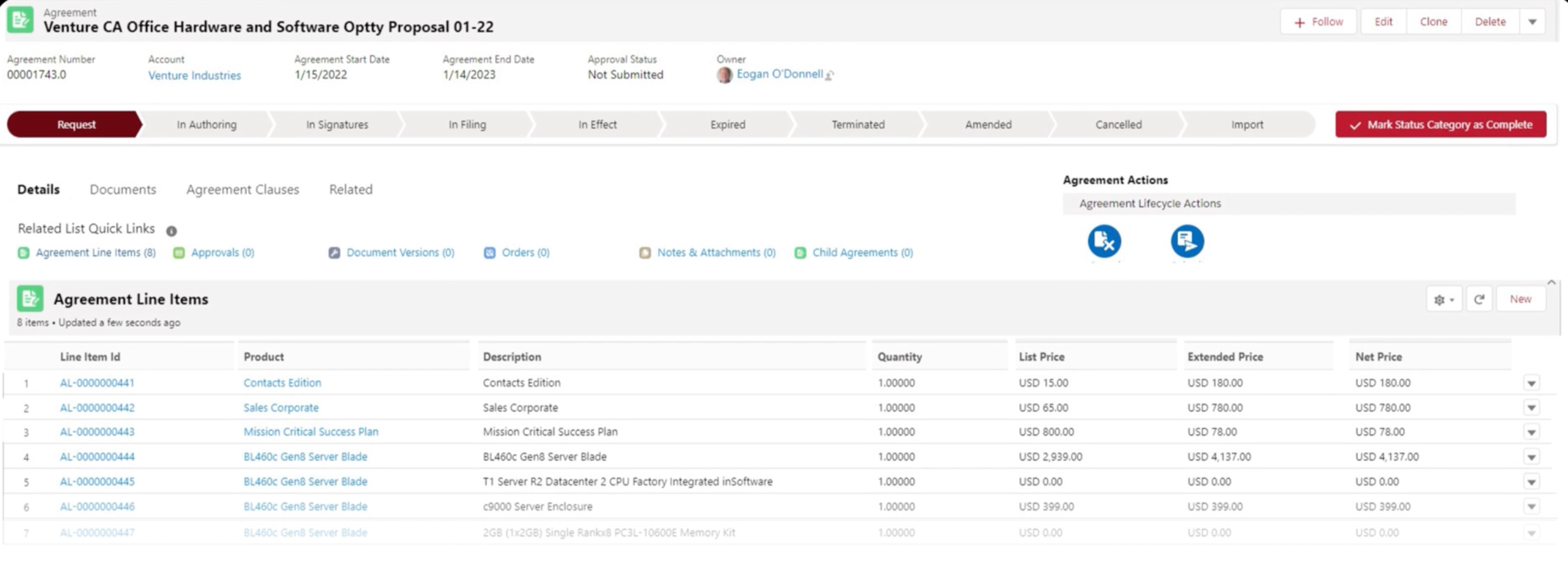The image size is (1568, 563).
Task: Open Approvals (0) quick link
Action: (x=222, y=253)
